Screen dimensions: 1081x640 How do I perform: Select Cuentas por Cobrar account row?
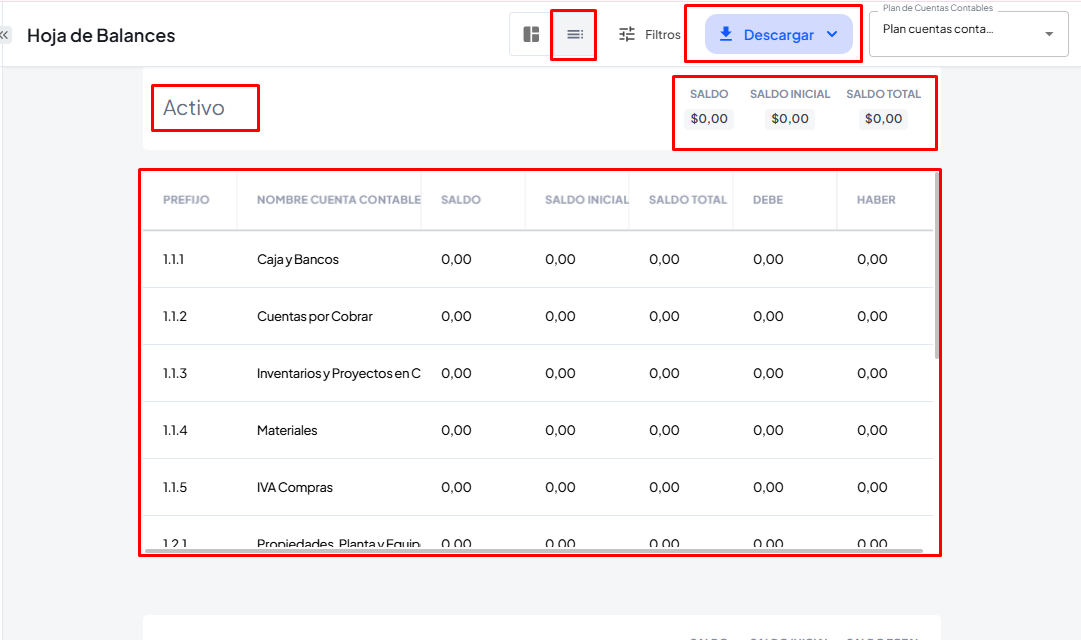(x=538, y=317)
